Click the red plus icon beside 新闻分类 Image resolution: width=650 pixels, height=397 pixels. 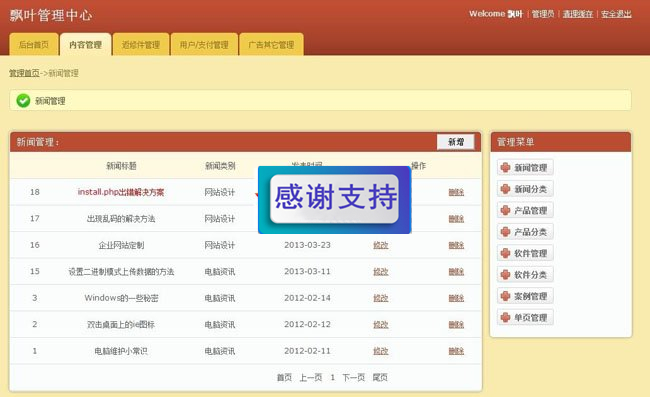click(x=505, y=189)
